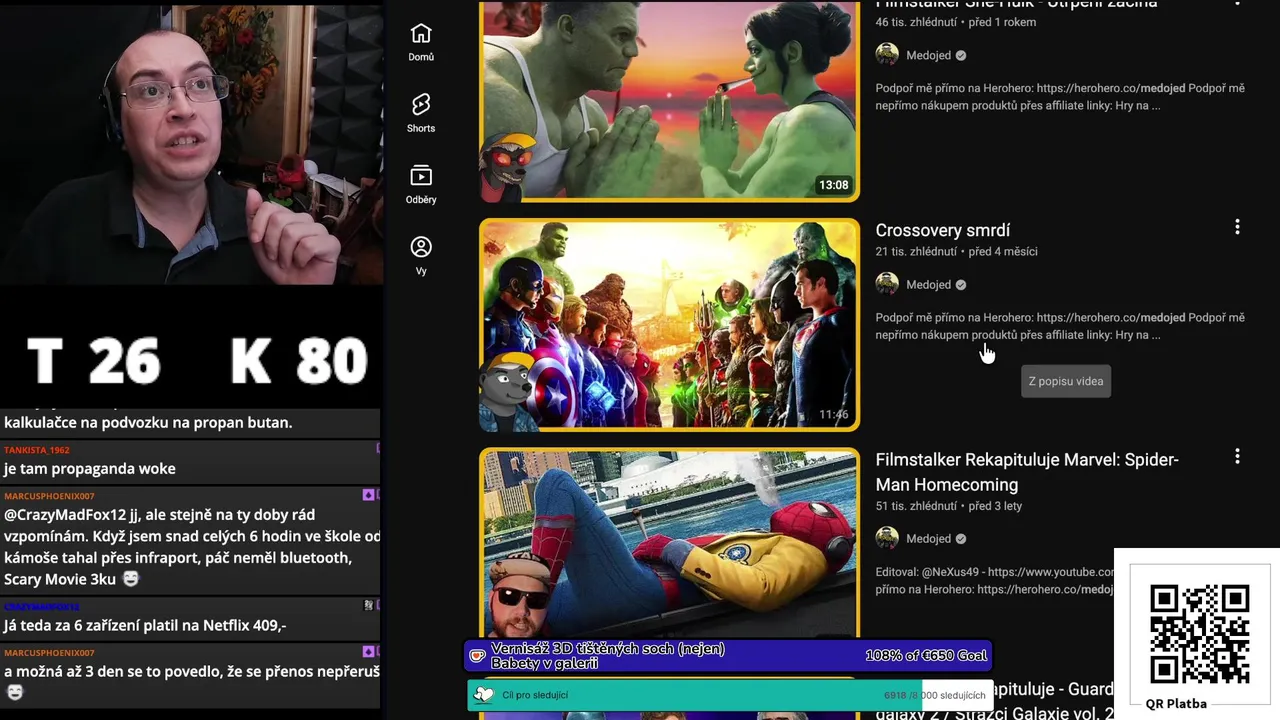Click chat message about Netflix 409,-
This screenshot has height=720, width=1280.
(145, 626)
